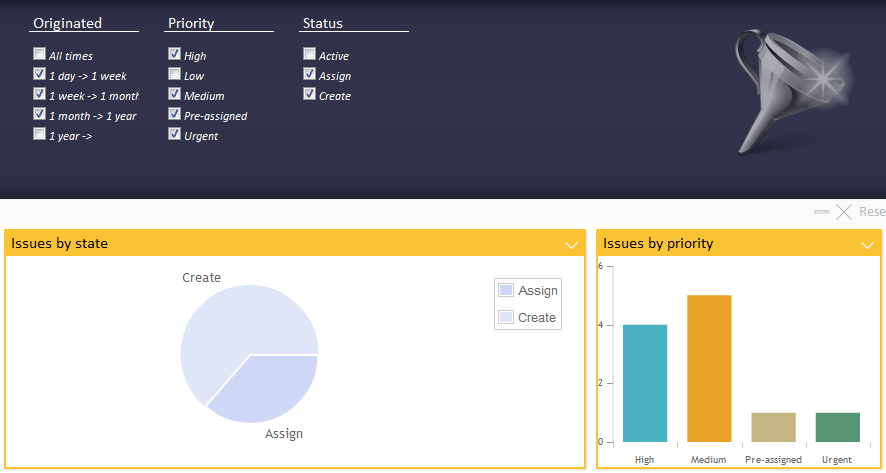Click the X icon beside Reset
The height and width of the screenshot is (473, 886).
click(x=844, y=212)
